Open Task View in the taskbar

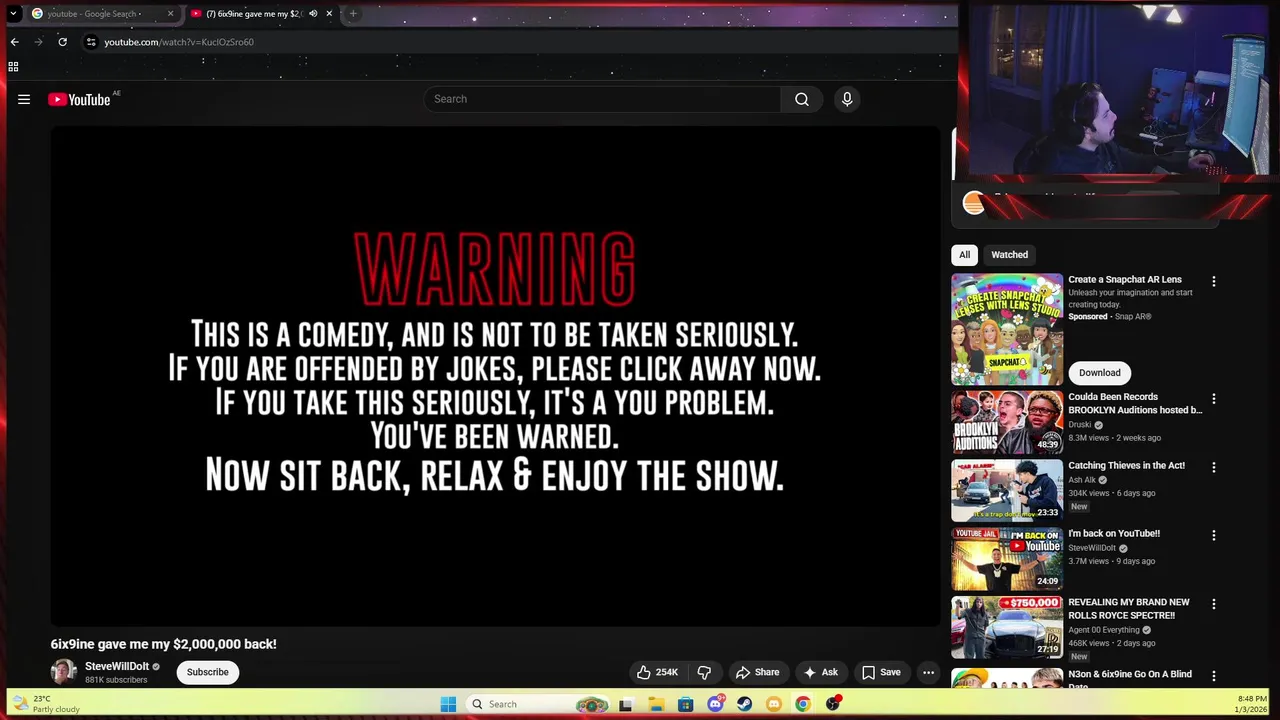(x=626, y=704)
